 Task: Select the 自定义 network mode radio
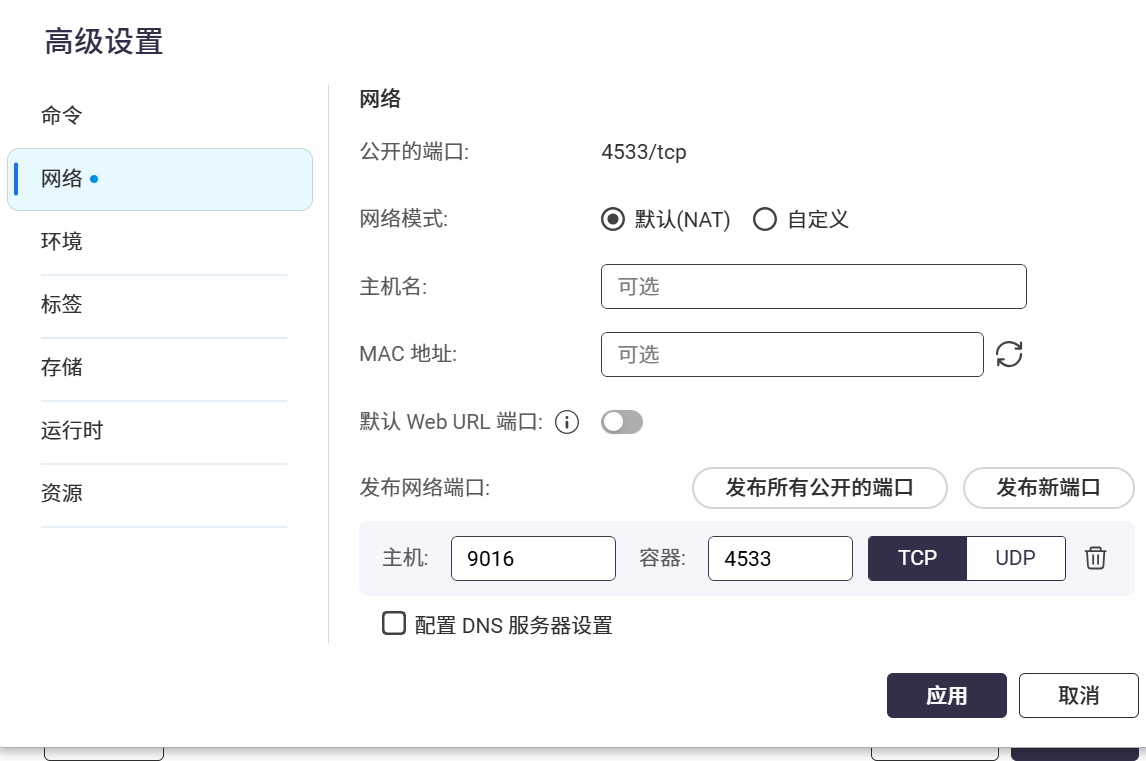[x=765, y=220]
